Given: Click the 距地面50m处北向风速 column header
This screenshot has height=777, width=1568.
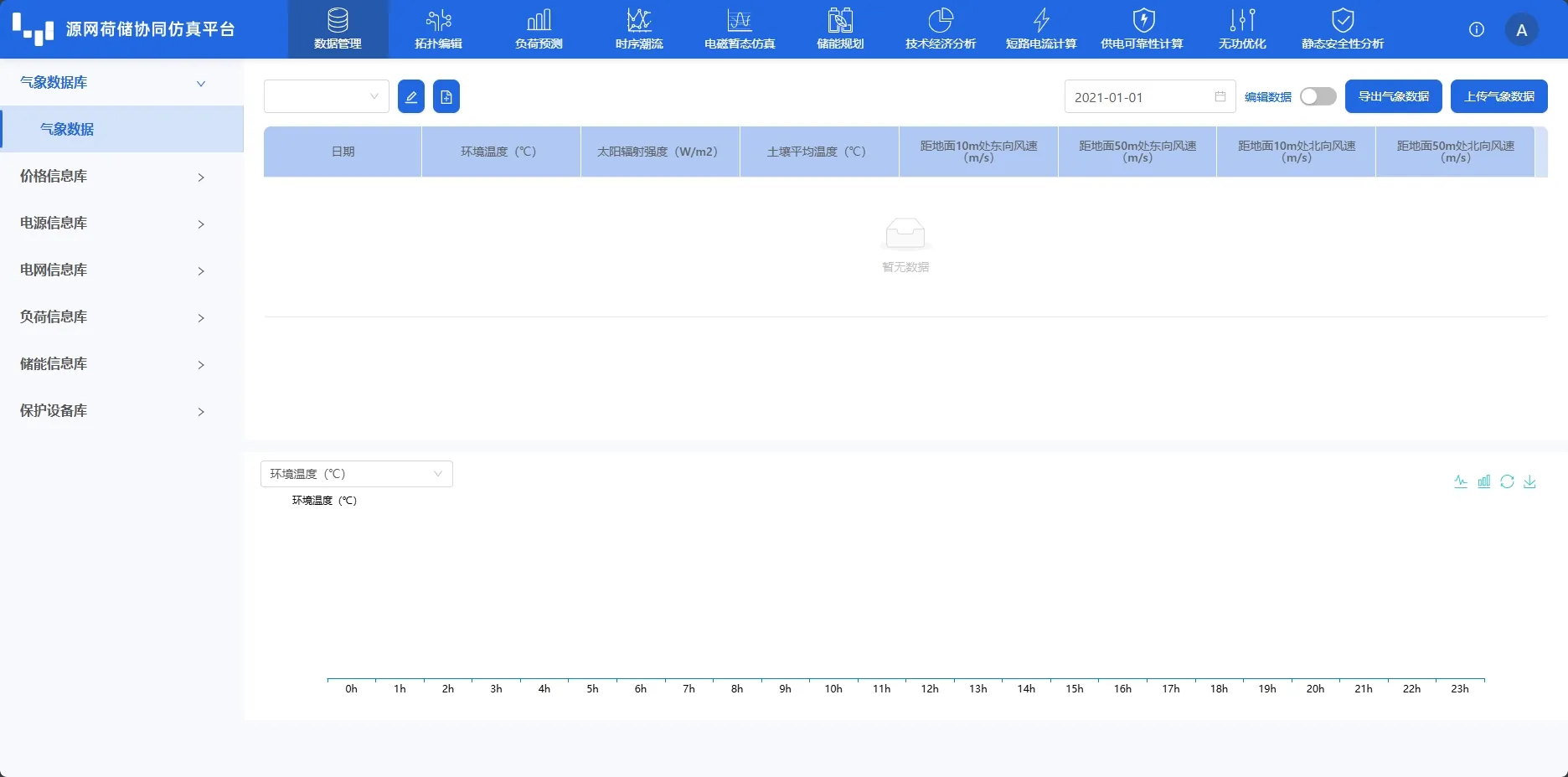Looking at the screenshot, I should (x=1455, y=152).
